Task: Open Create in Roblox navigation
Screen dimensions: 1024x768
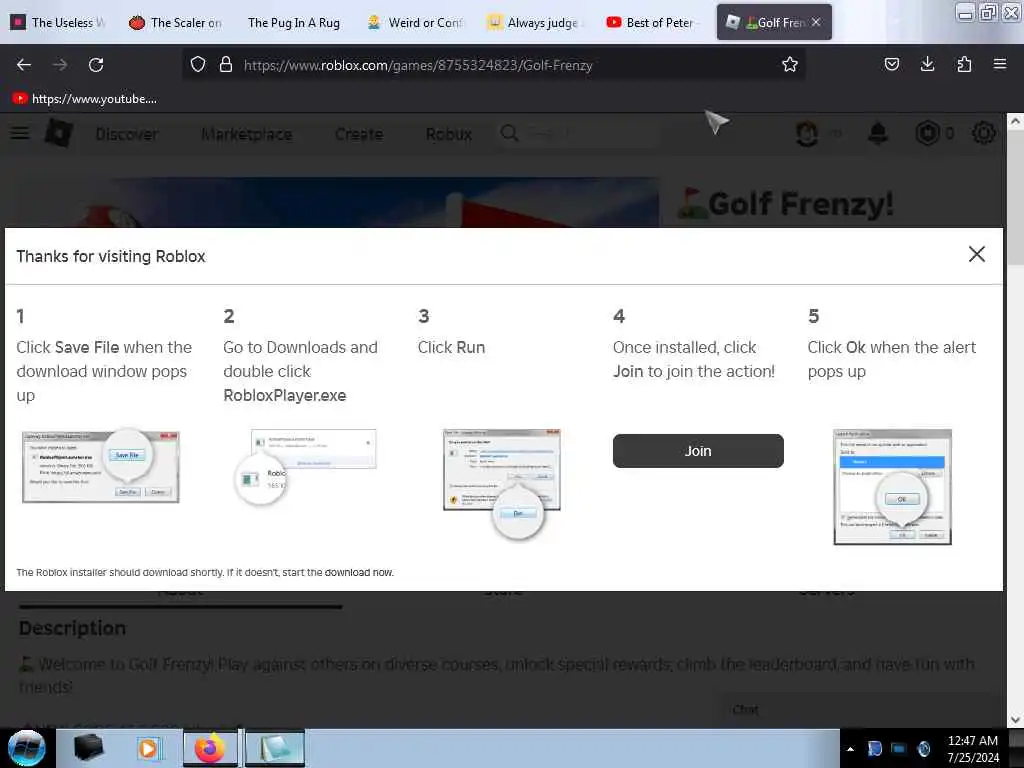Action: tap(359, 134)
